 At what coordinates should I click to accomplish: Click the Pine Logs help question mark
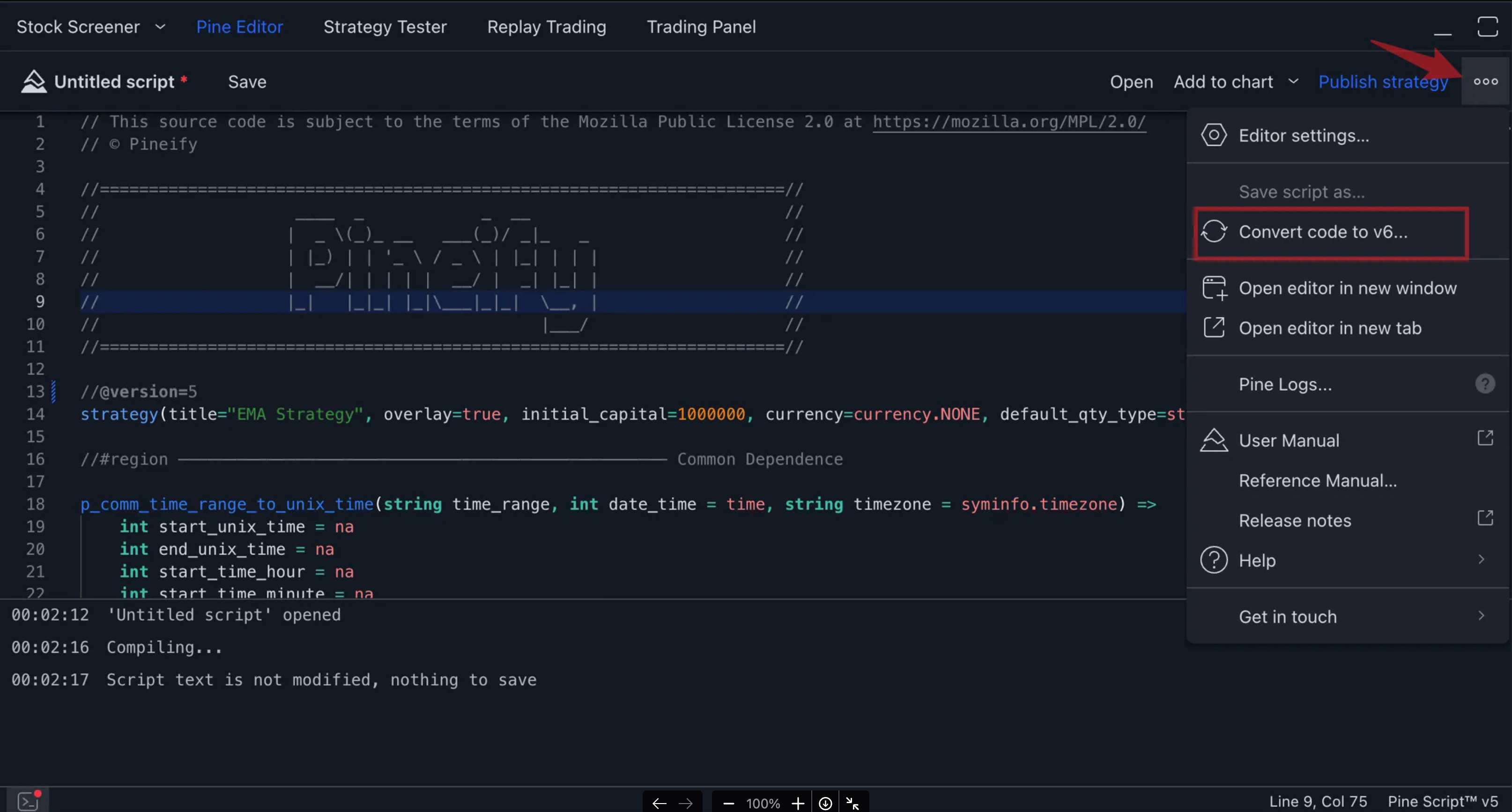[1484, 384]
